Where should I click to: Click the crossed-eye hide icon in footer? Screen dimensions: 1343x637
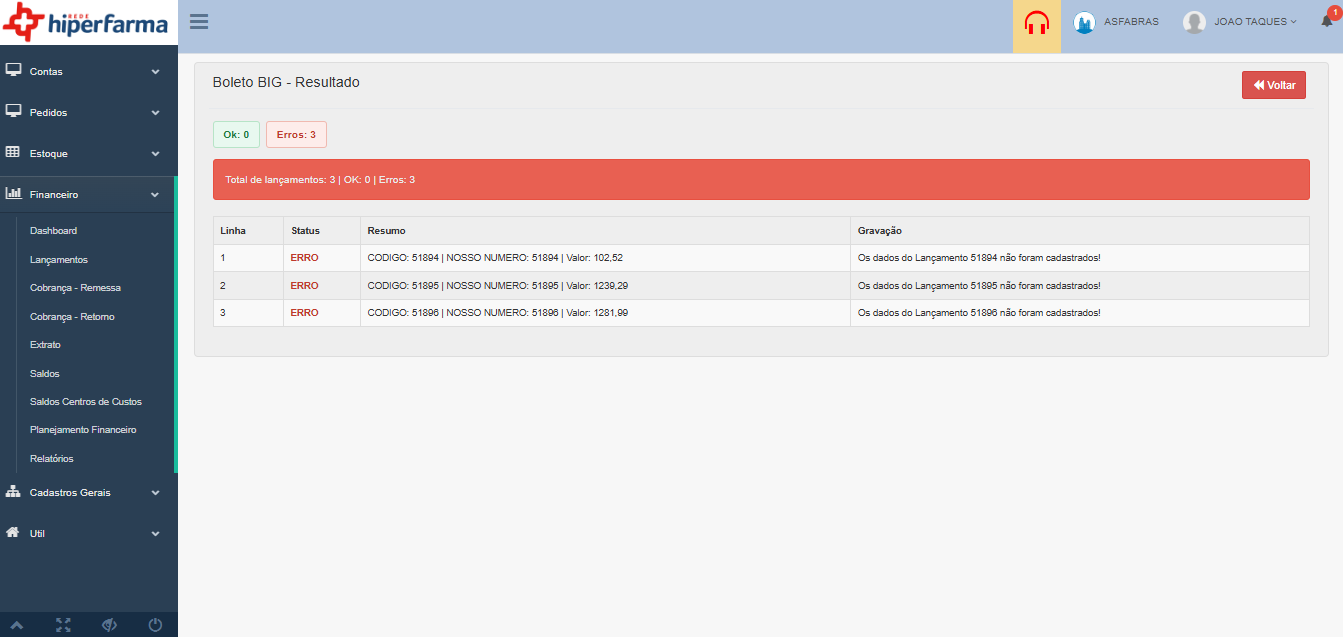tap(110, 625)
